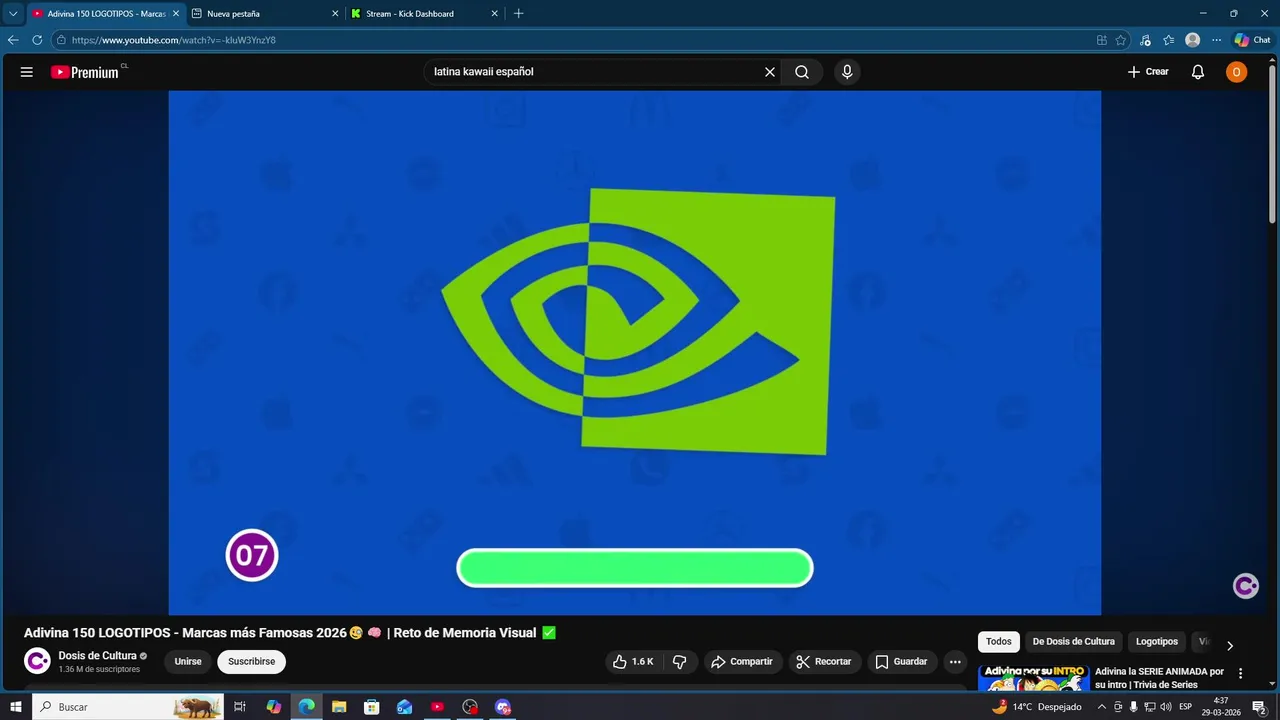The image size is (1280, 720).
Task: Open the Dosis de Cultura channel name link
Action: [98, 656]
